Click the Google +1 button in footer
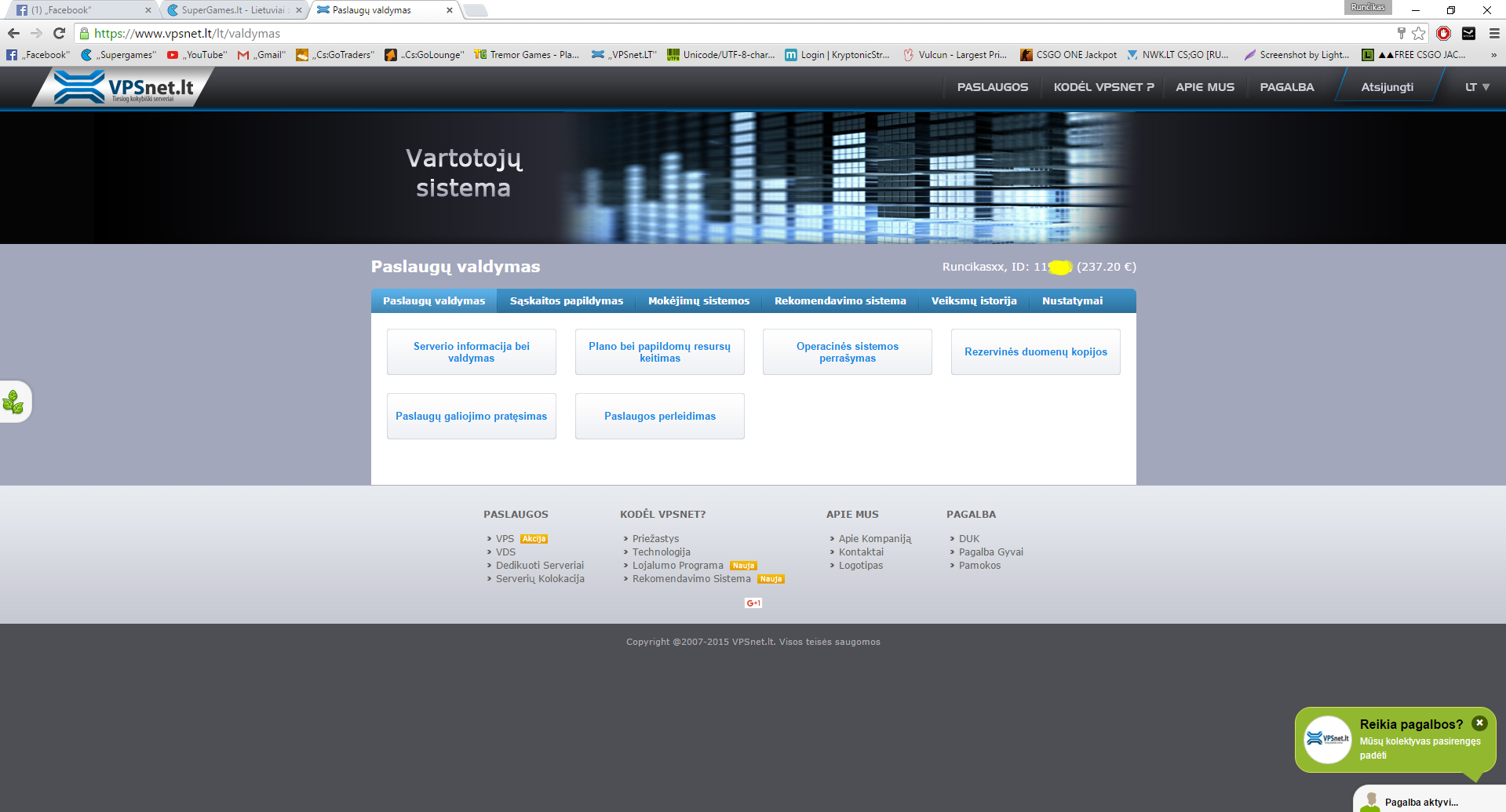1506x812 pixels. (x=753, y=603)
